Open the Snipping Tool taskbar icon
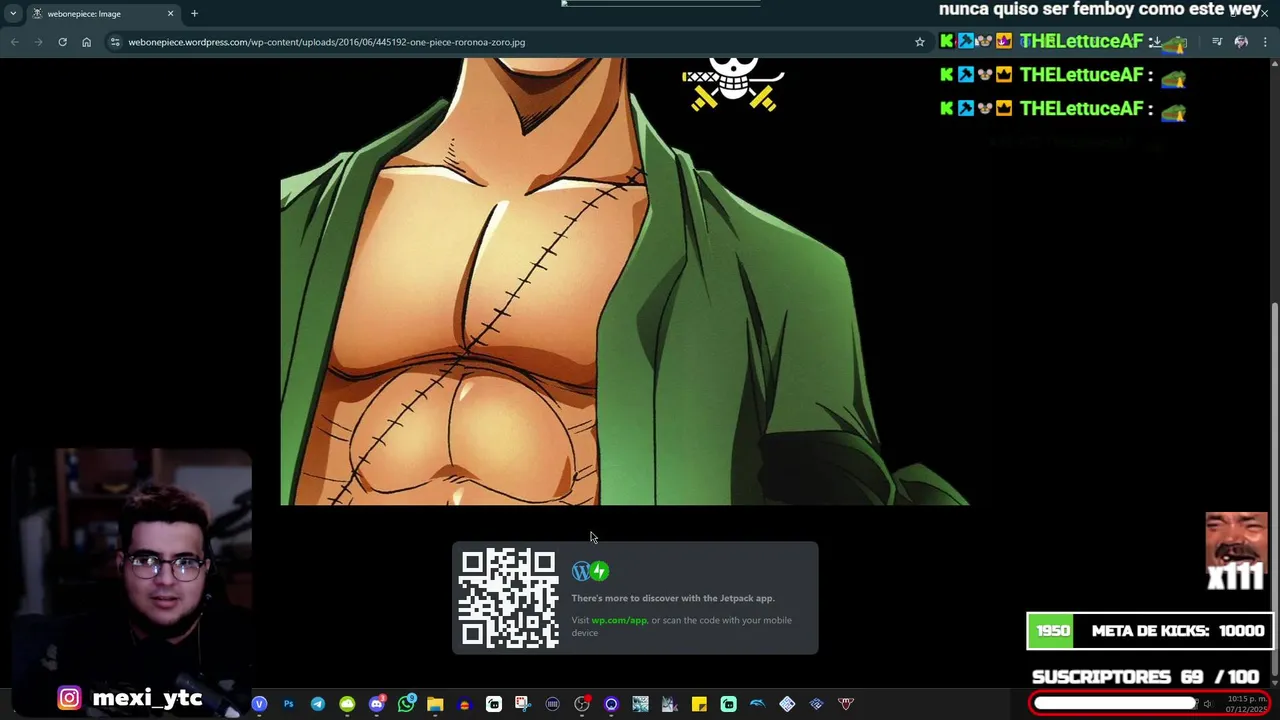The width and height of the screenshot is (1280, 720). pyautogui.click(x=523, y=704)
